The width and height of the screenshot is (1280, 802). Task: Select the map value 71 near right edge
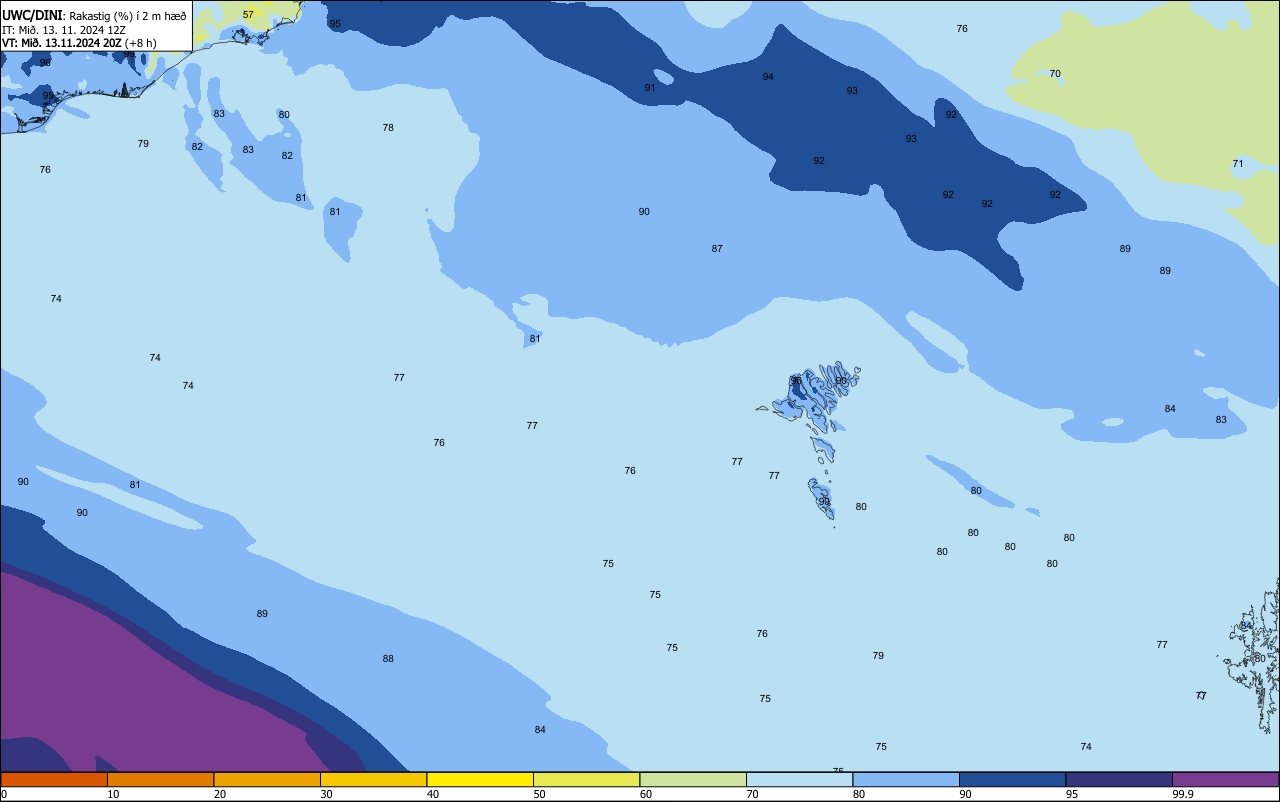click(1238, 164)
